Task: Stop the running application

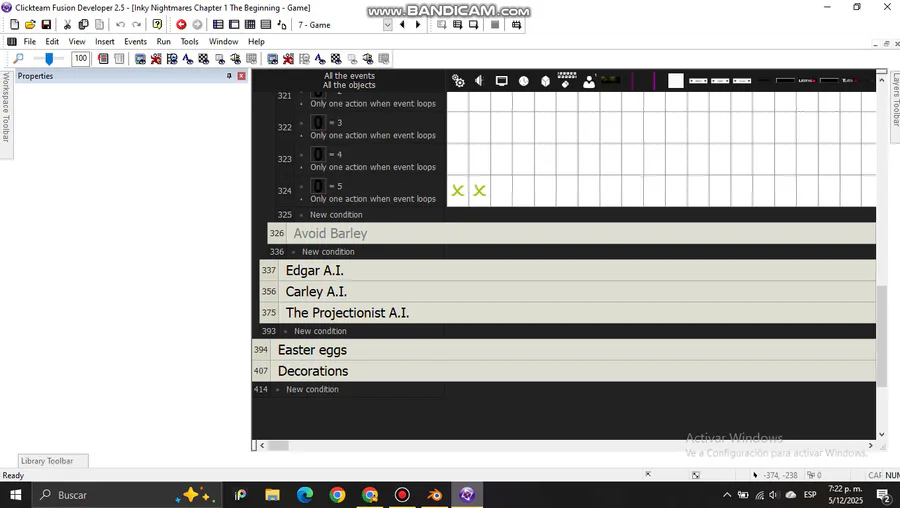Action: [x=495, y=25]
